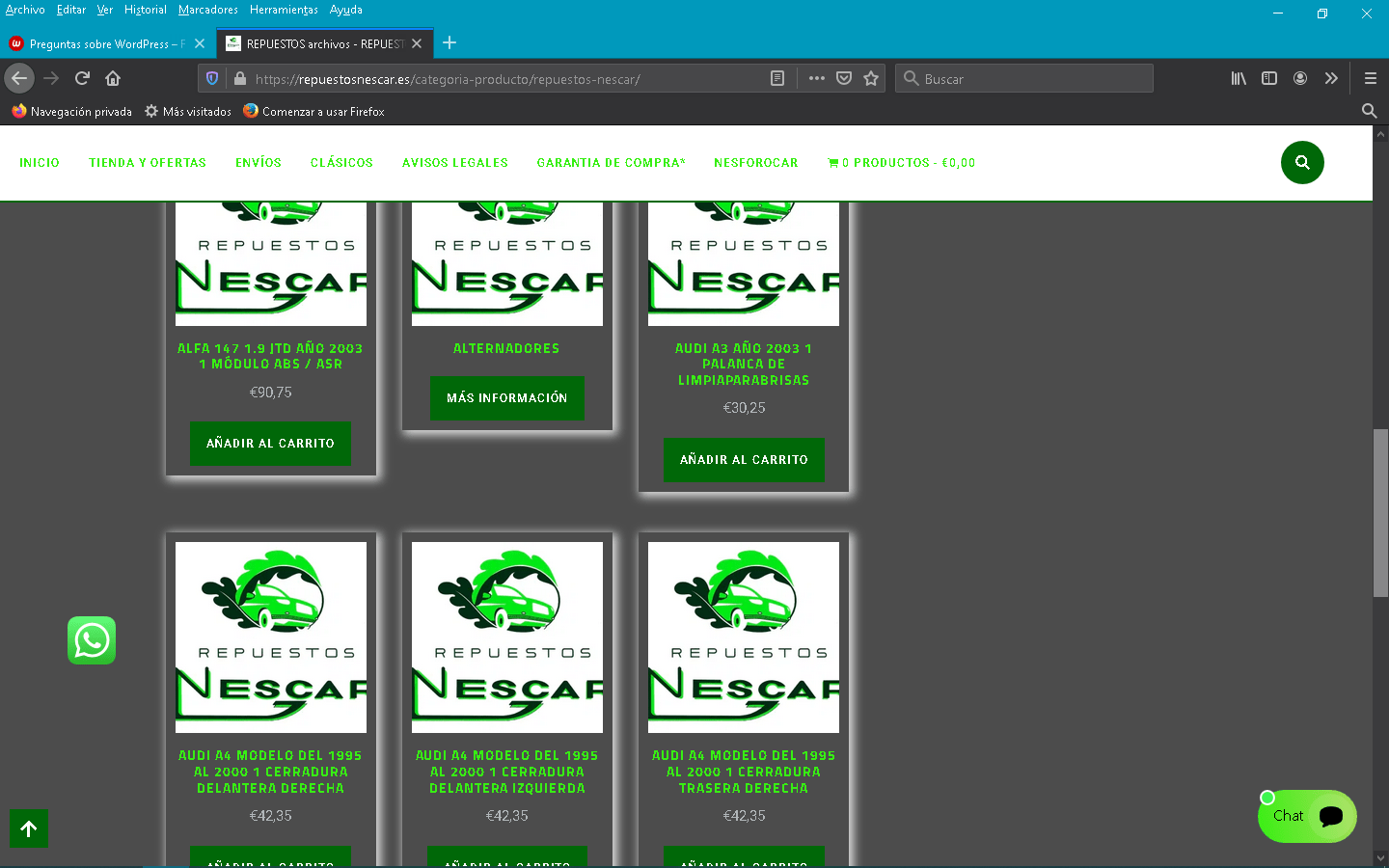Click MÁS INFORMACIÓN under Alternadores

coord(507,398)
